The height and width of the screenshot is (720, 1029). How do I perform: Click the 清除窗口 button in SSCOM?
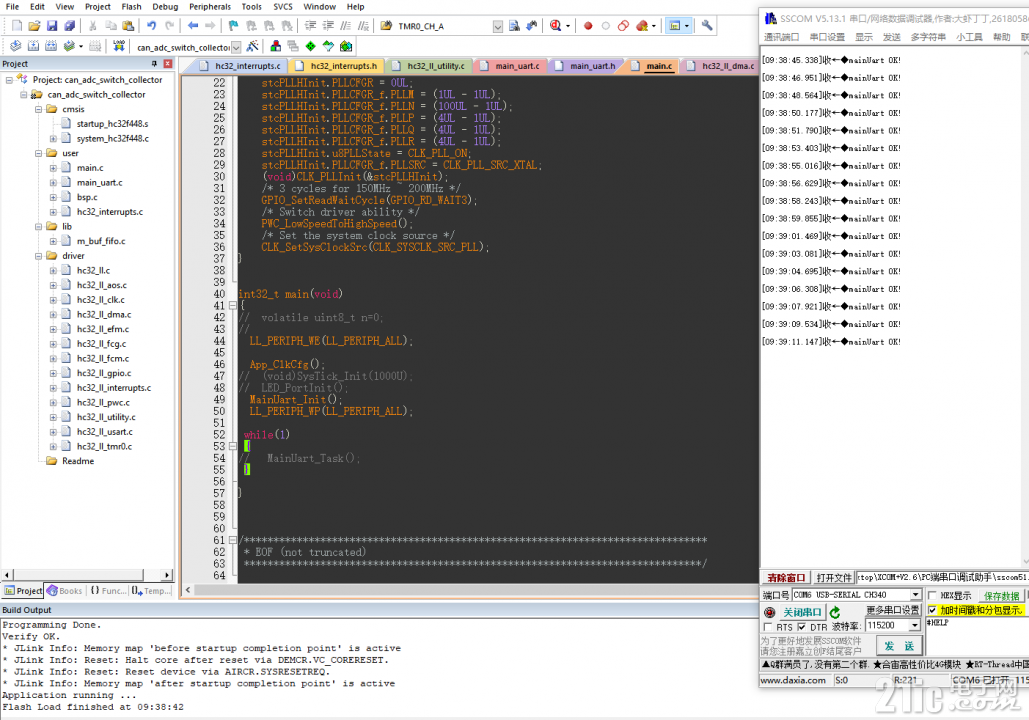tap(786, 578)
